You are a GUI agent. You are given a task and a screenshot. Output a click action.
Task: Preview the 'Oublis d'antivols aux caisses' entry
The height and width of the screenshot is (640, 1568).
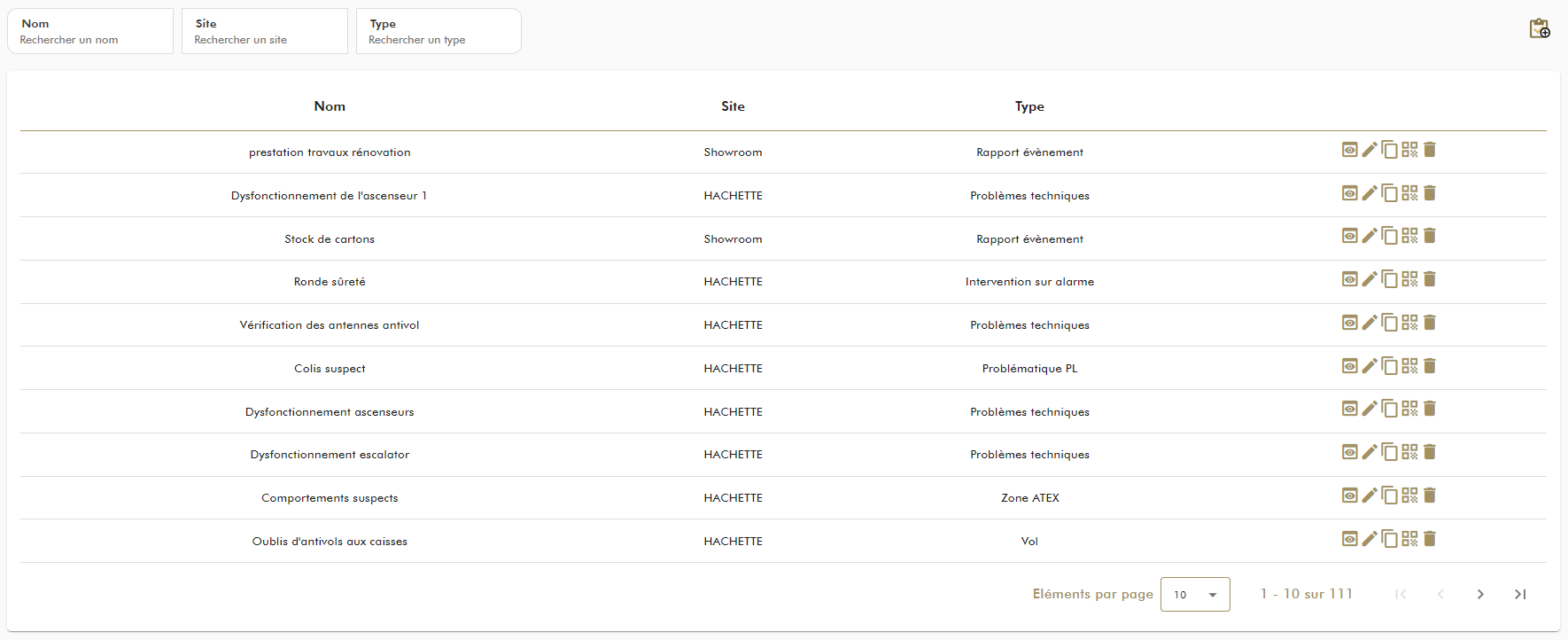click(x=1349, y=539)
